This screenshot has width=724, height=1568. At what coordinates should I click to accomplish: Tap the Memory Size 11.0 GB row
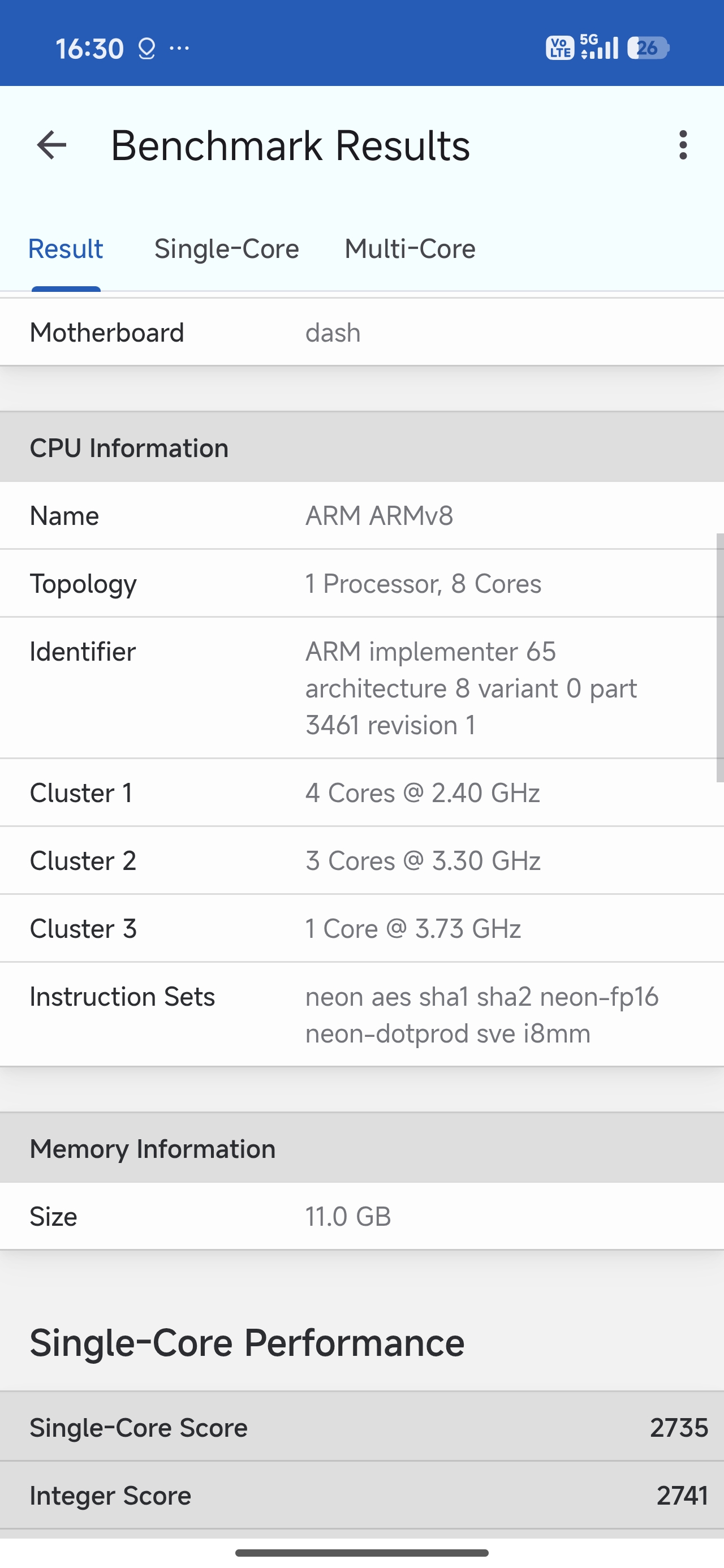(361, 1217)
